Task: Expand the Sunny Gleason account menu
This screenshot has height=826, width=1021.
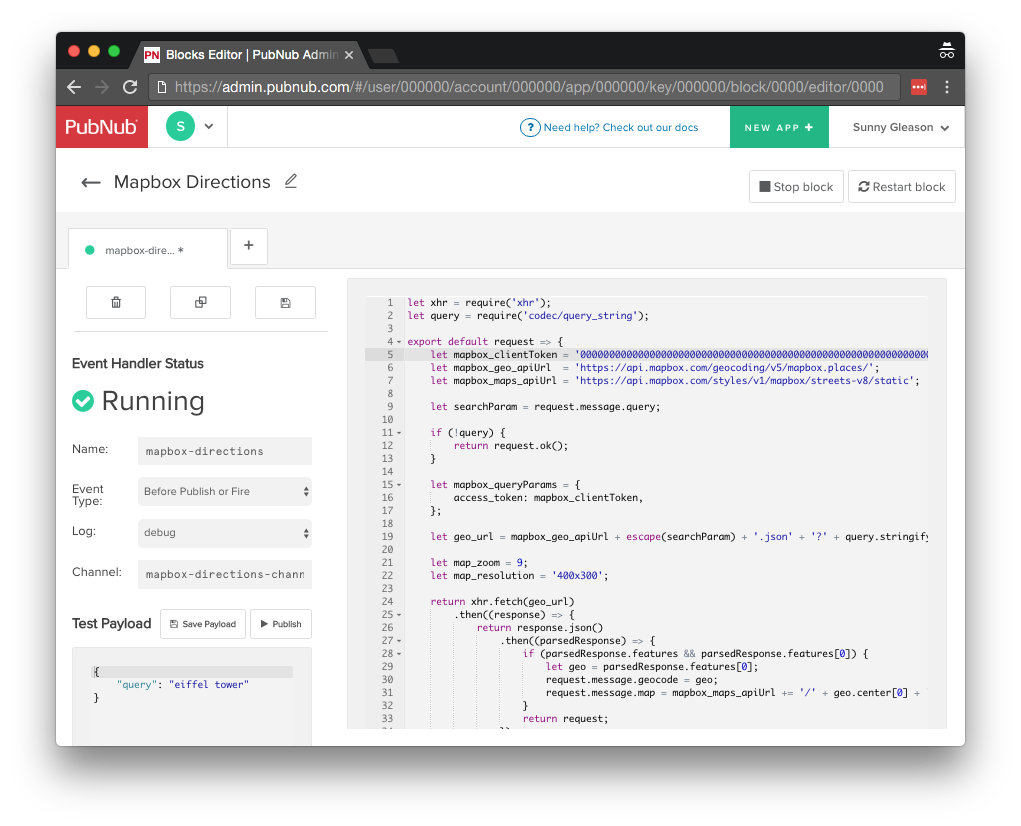Action: click(x=900, y=127)
